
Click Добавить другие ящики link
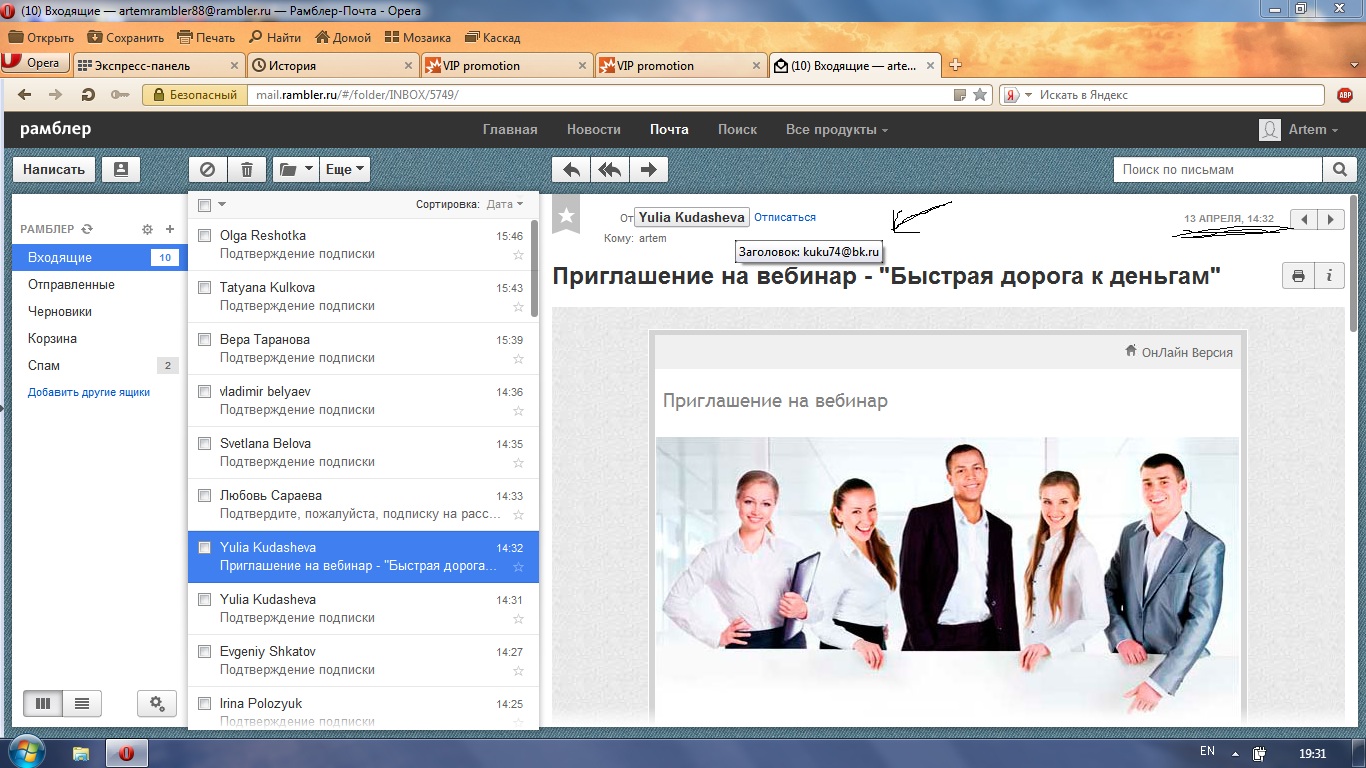click(x=89, y=392)
